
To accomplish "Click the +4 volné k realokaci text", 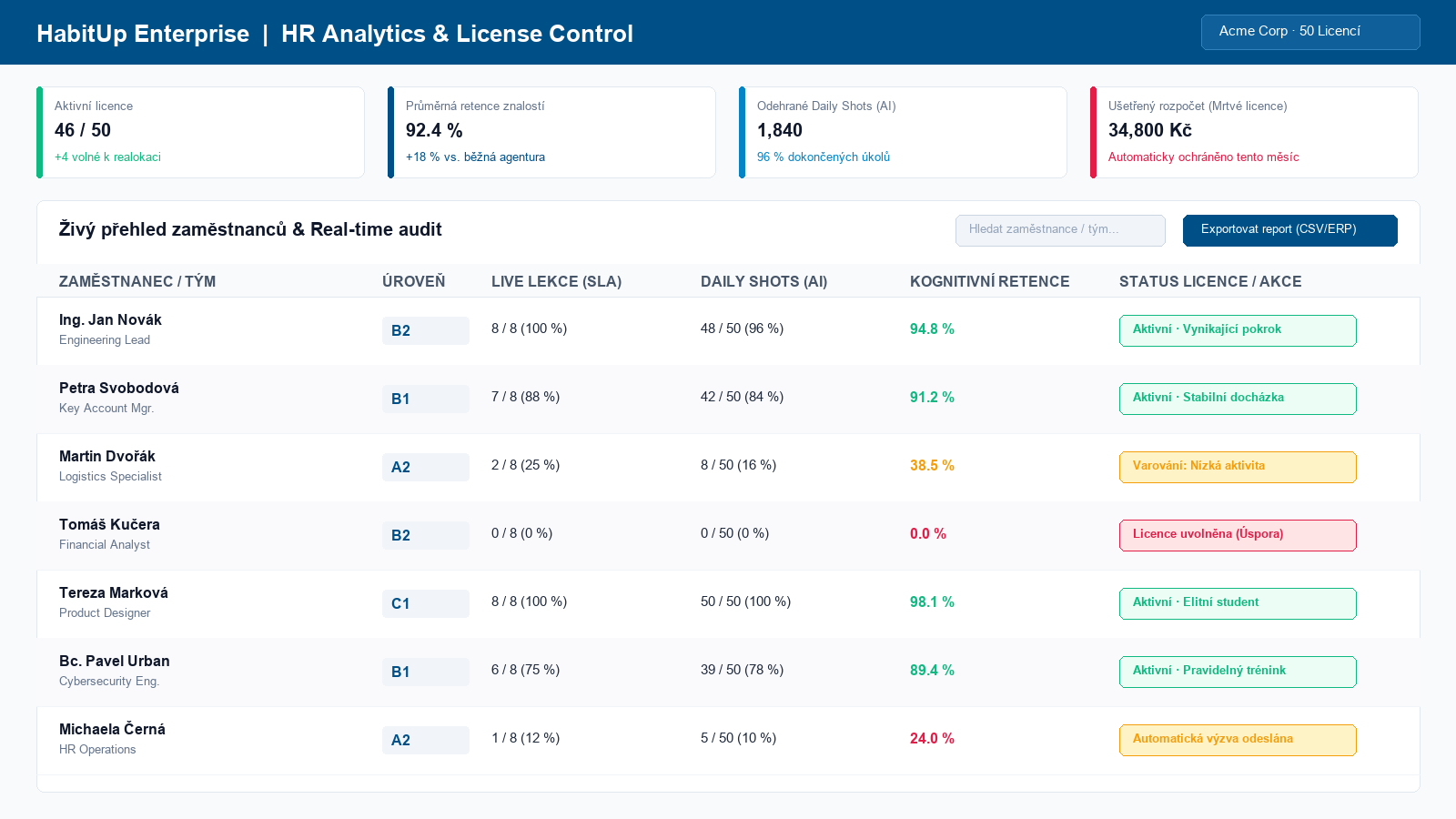I will coord(107,157).
